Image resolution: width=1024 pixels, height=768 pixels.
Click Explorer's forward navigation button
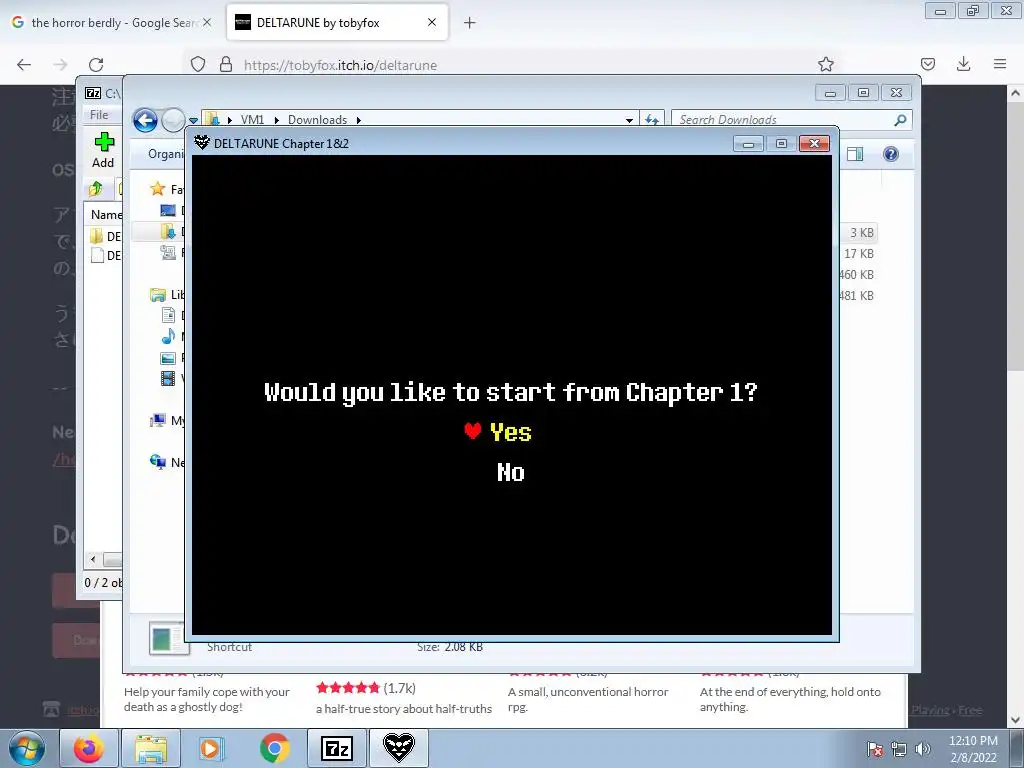pos(173,120)
